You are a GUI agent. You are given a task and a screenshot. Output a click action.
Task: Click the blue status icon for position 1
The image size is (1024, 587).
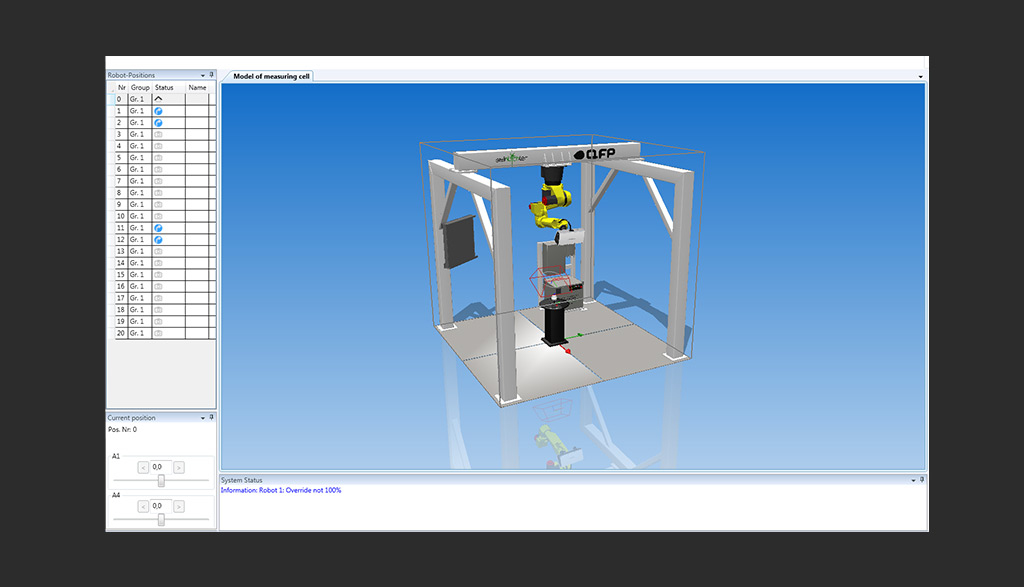tap(158, 111)
